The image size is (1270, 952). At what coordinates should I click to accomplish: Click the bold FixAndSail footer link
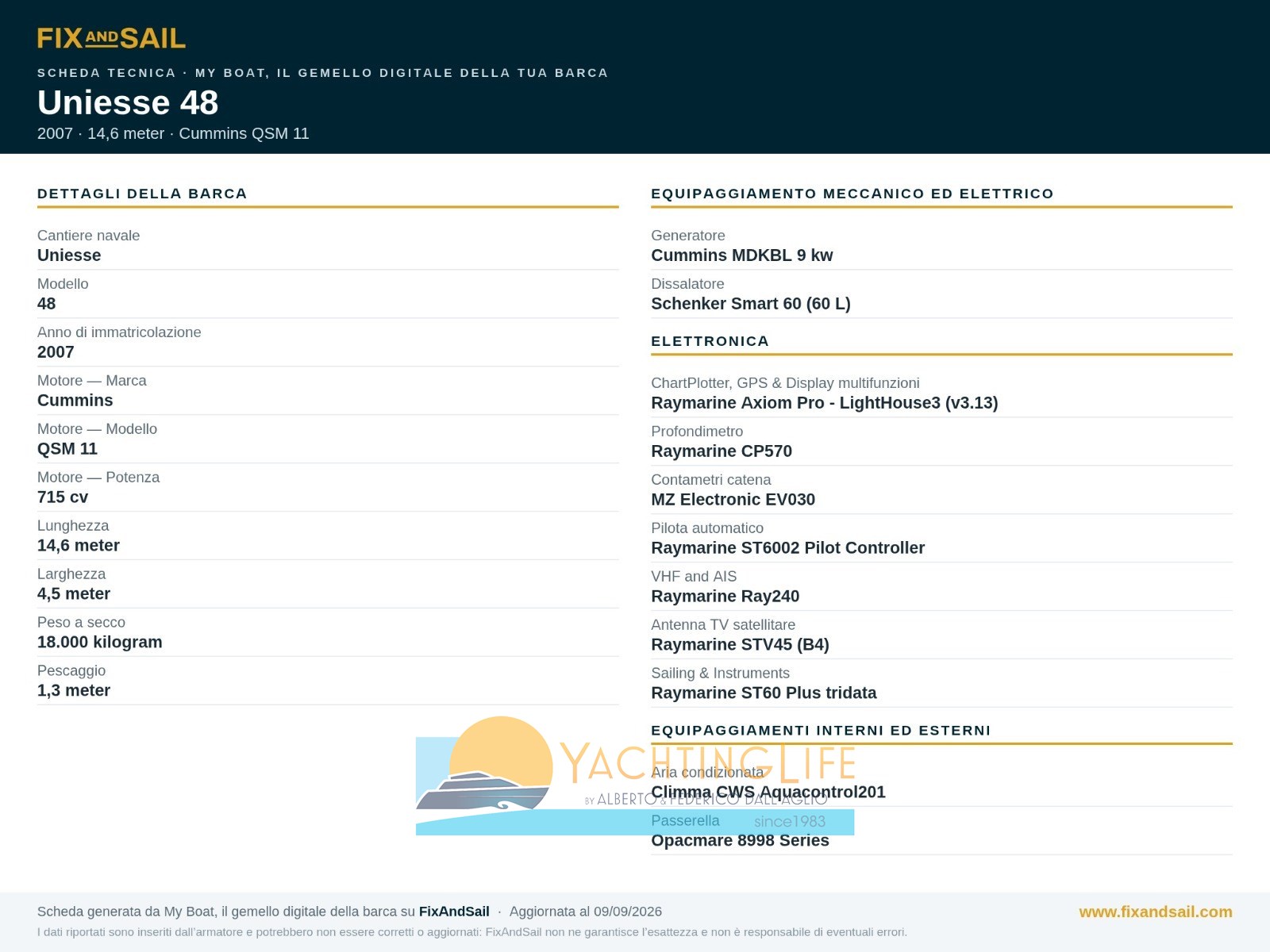click(454, 912)
